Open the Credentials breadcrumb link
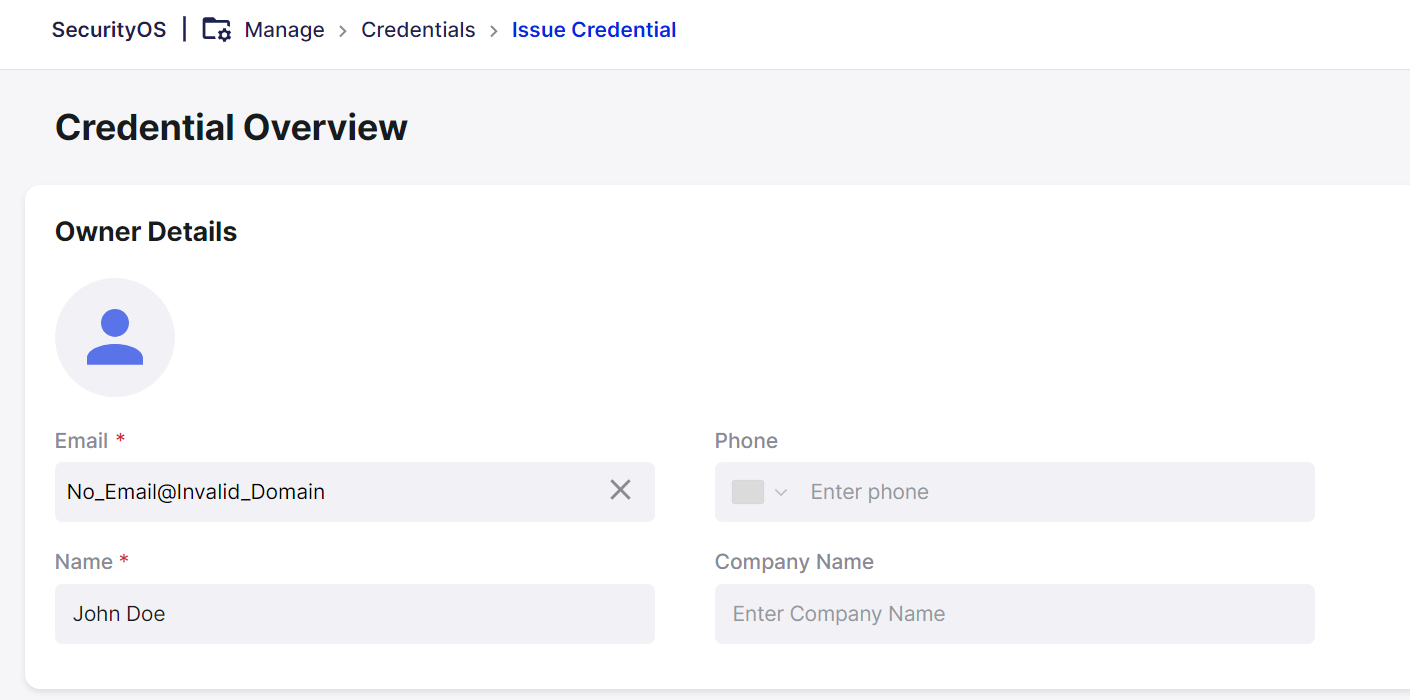Screen dimensions: 1410x700 (418, 30)
